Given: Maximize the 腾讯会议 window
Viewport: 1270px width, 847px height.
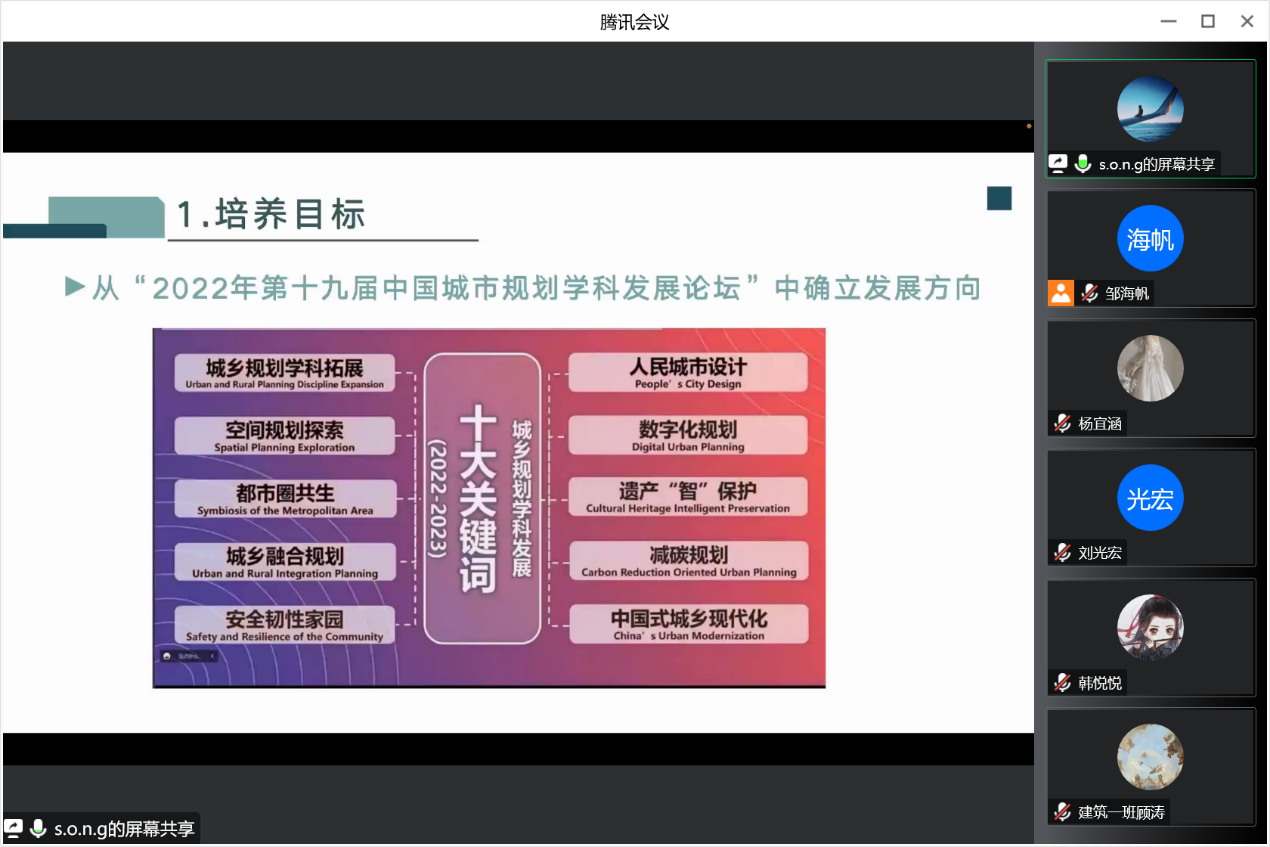Looking at the screenshot, I should click(x=1208, y=21).
